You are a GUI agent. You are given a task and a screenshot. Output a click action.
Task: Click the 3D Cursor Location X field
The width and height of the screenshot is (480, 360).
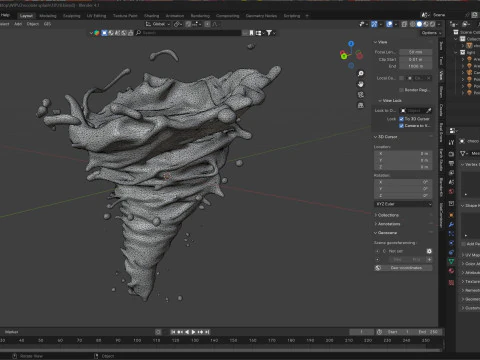pos(403,154)
